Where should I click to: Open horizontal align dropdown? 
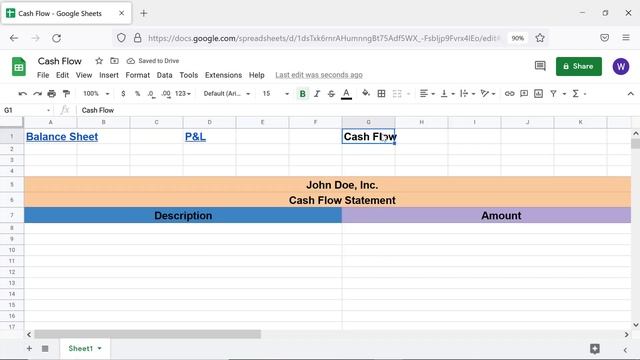click(427, 94)
